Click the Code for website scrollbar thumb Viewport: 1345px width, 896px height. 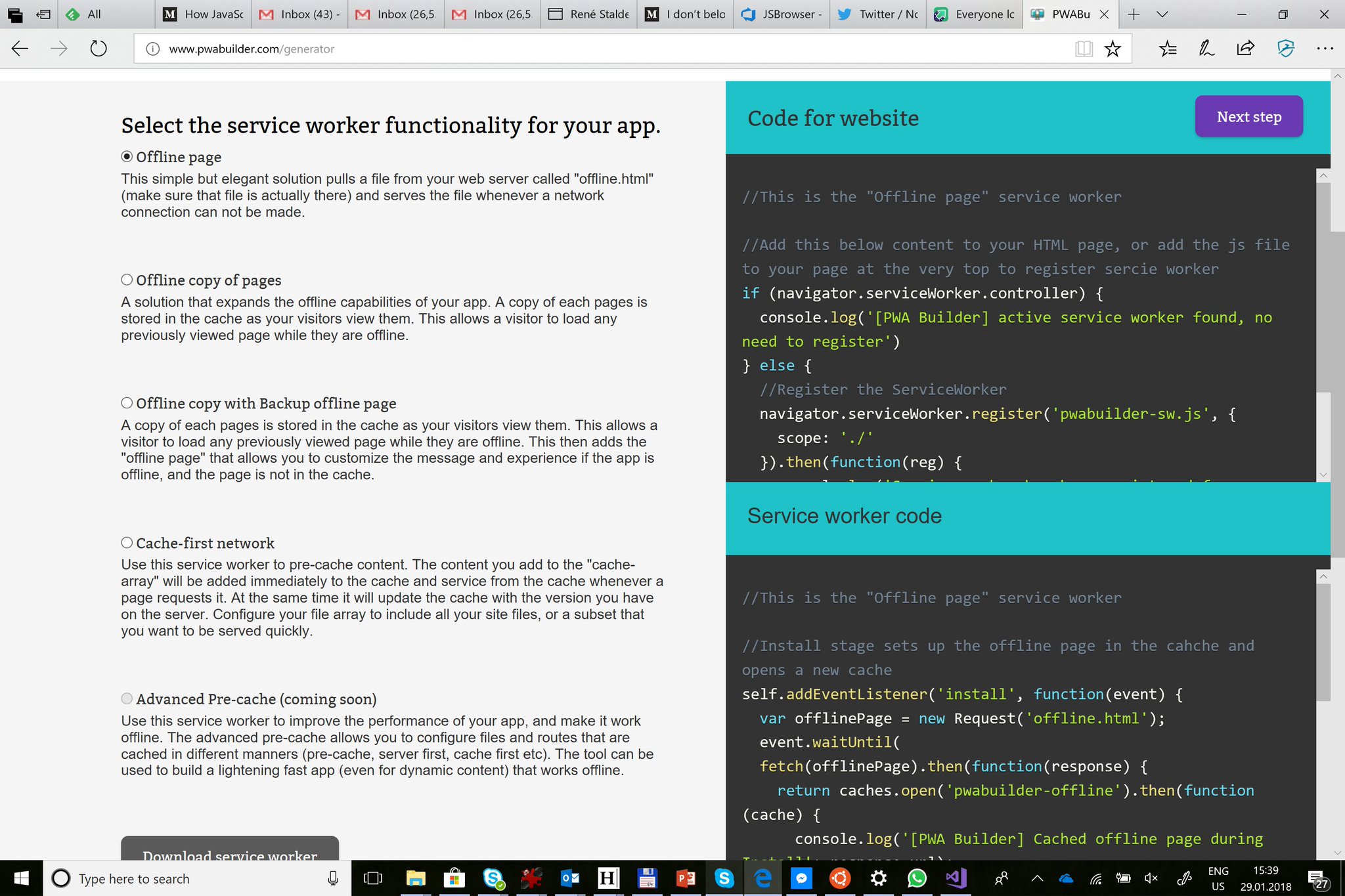[1323, 289]
